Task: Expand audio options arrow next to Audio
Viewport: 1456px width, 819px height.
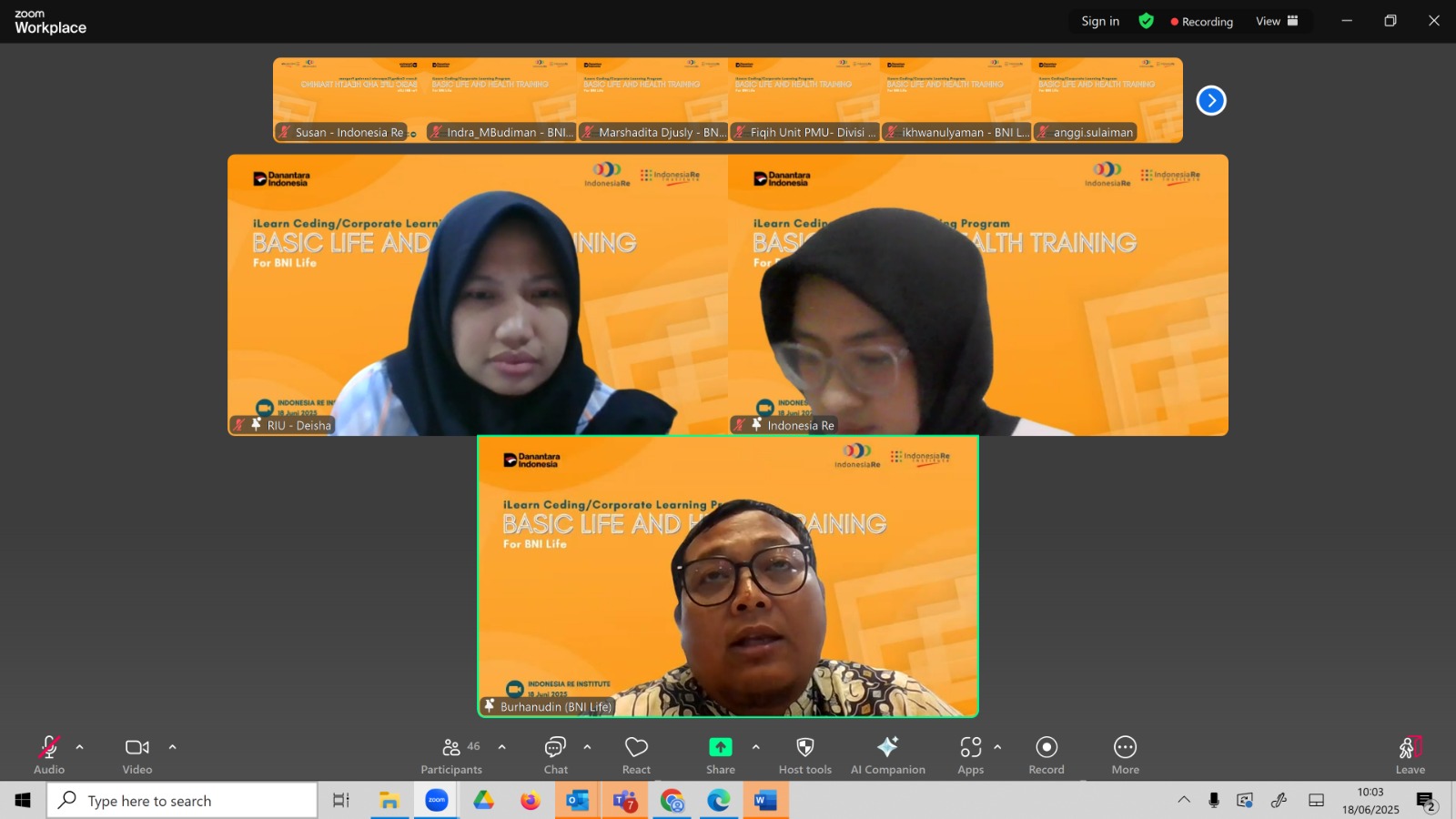Action: click(x=79, y=747)
